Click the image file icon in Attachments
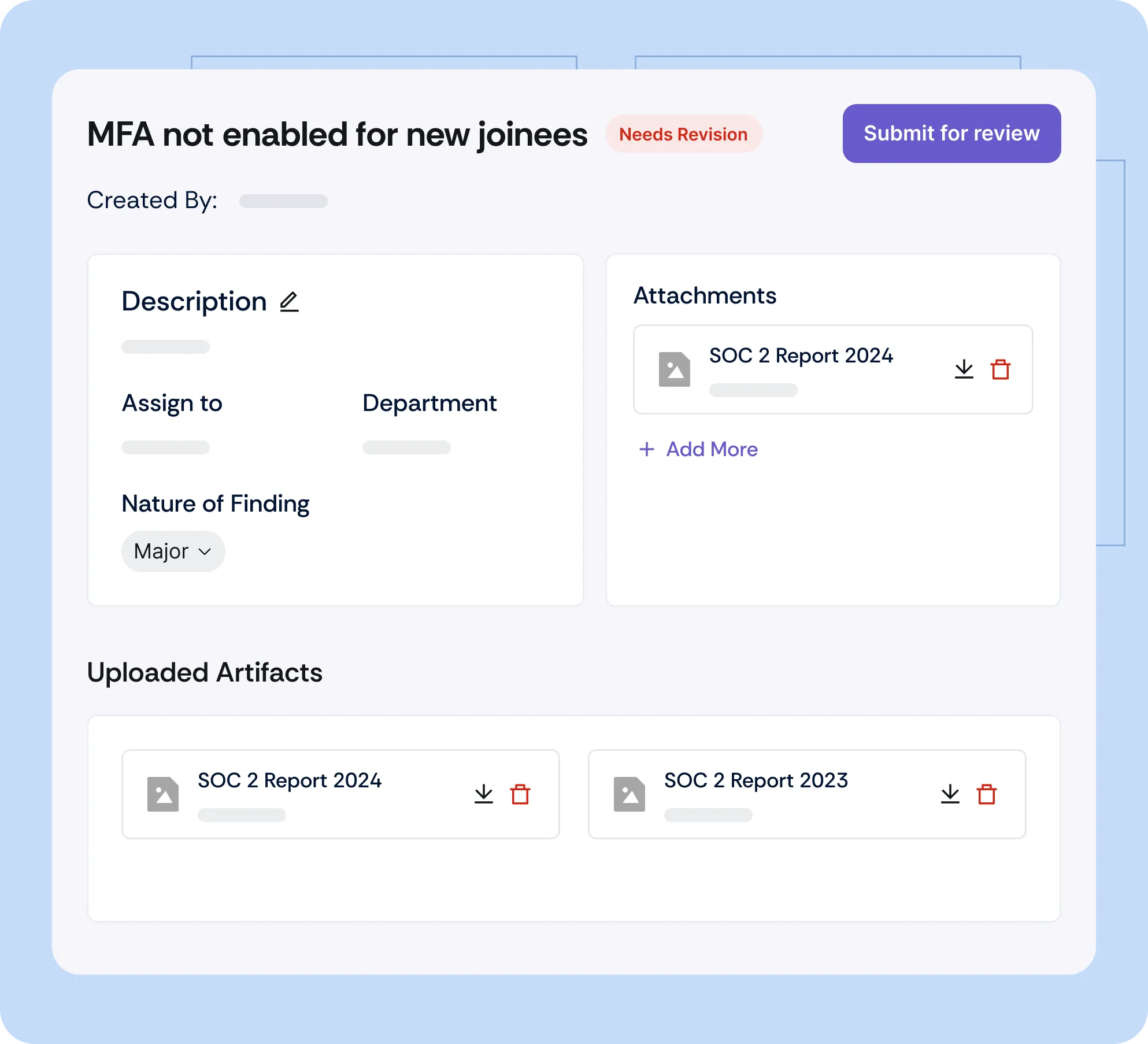This screenshot has width=1148, height=1044. click(675, 369)
